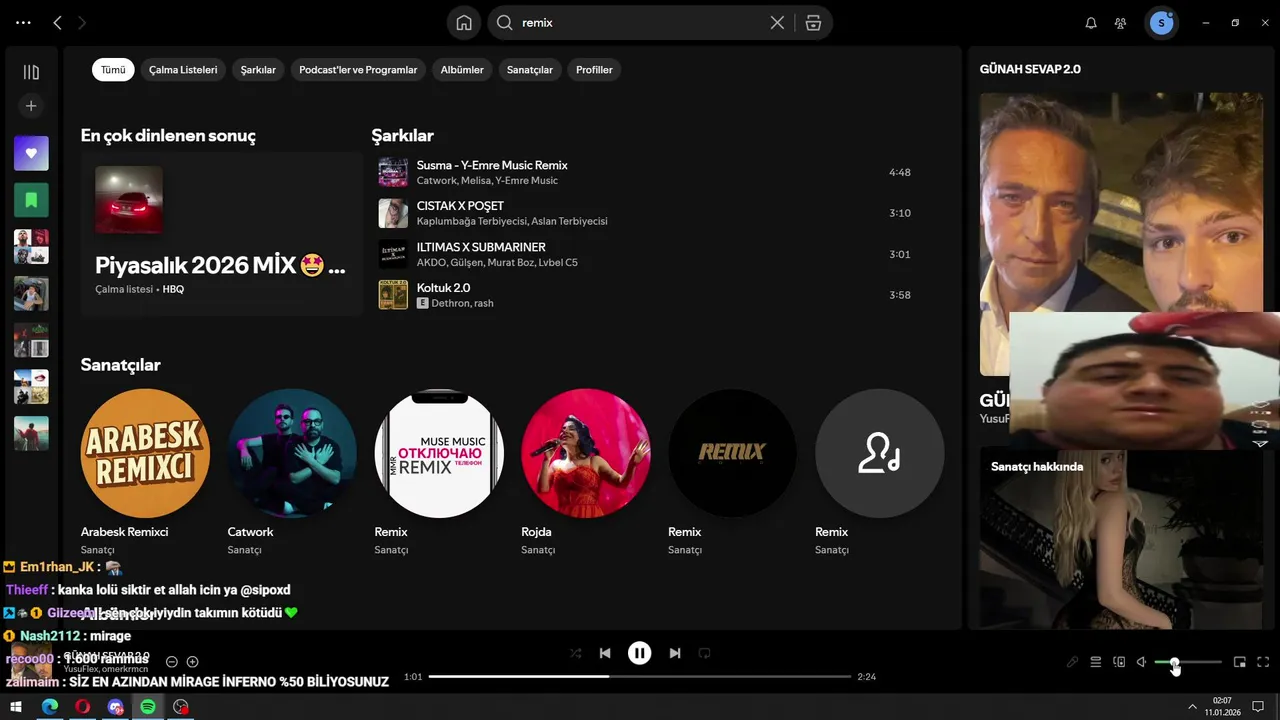Open artists 'Dethron, rash' link
Image resolution: width=1280 pixels, height=720 pixels.
pos(462,303)
